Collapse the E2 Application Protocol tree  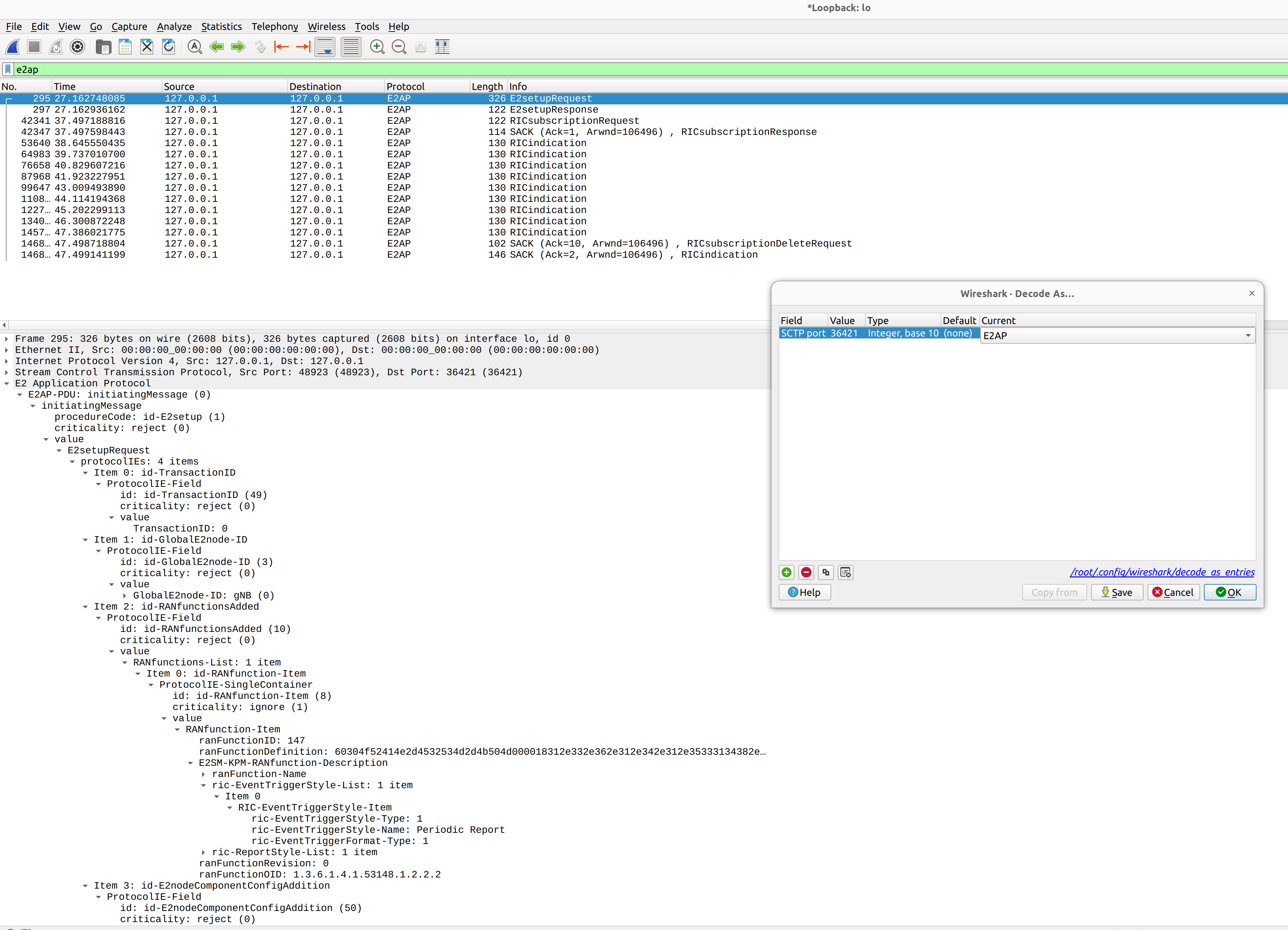pos(6,384)
